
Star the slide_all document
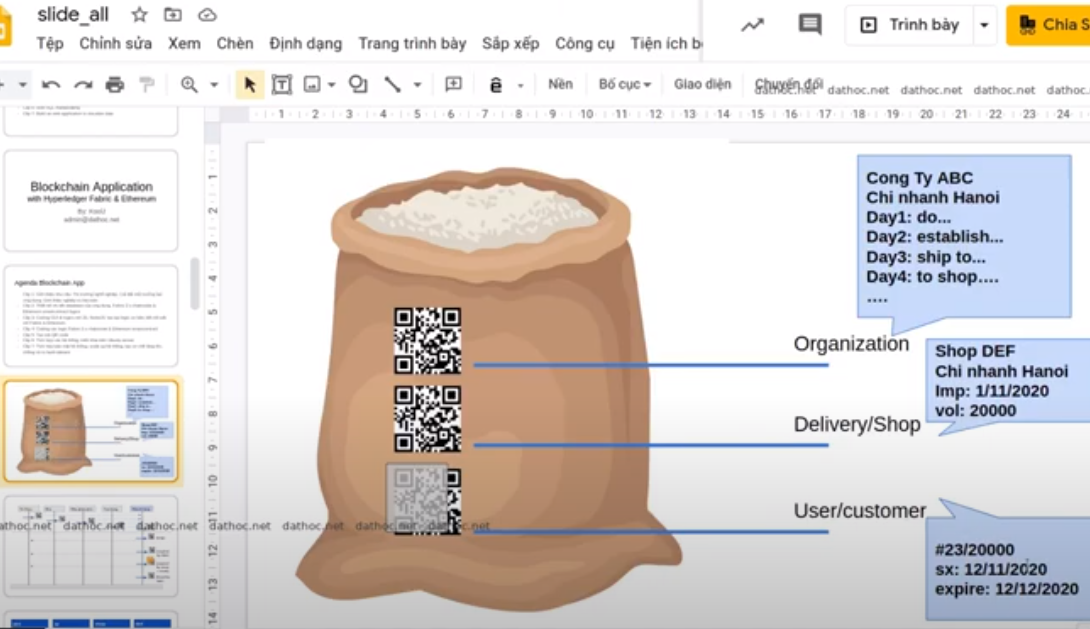(x=139, y=15)
